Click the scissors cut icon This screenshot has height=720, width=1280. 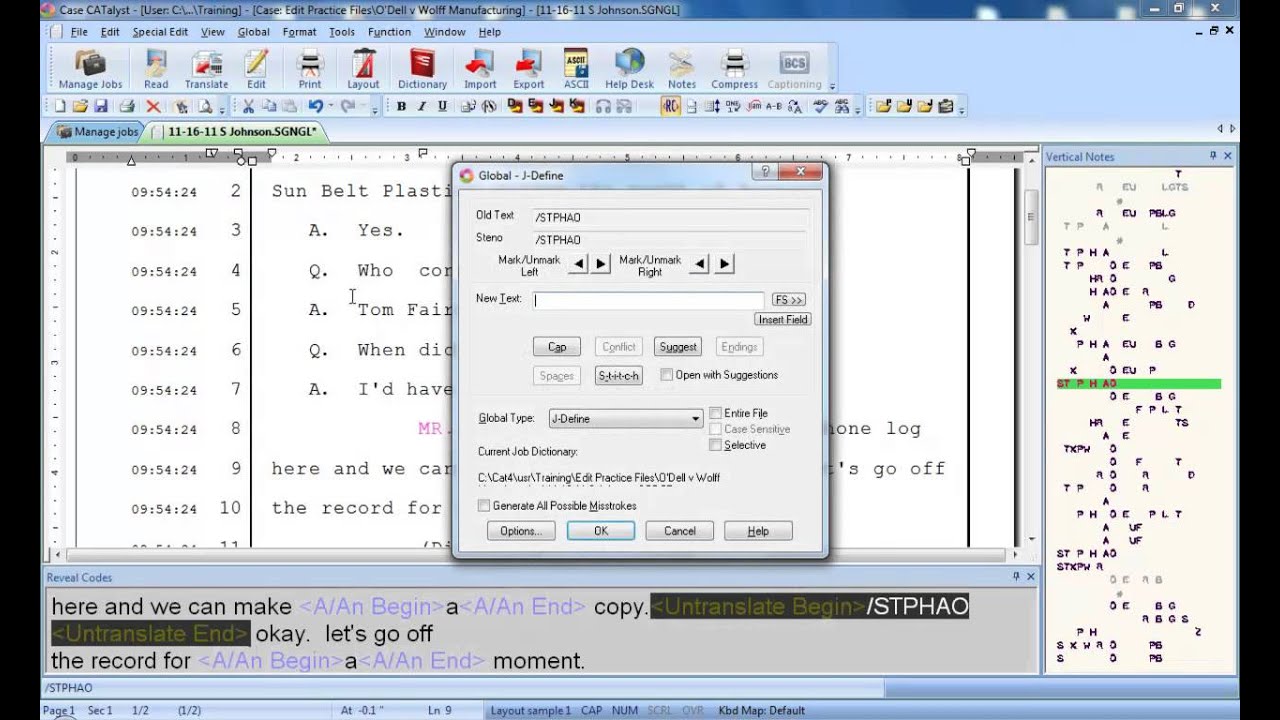pos(248,106)
